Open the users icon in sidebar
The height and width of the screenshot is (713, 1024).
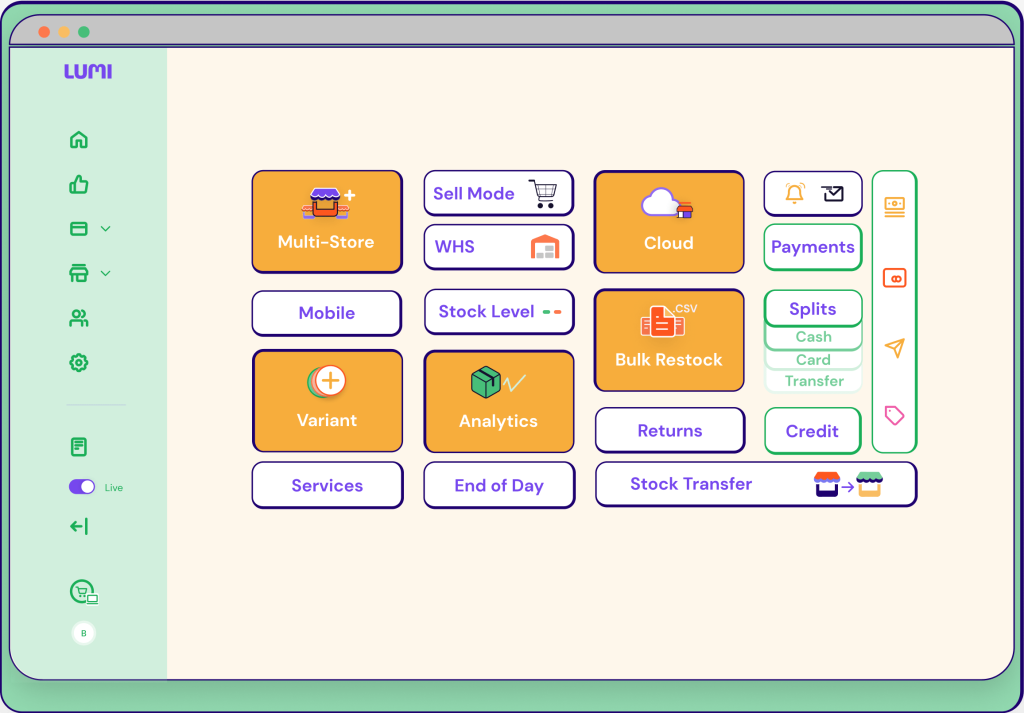click(79, 319)
